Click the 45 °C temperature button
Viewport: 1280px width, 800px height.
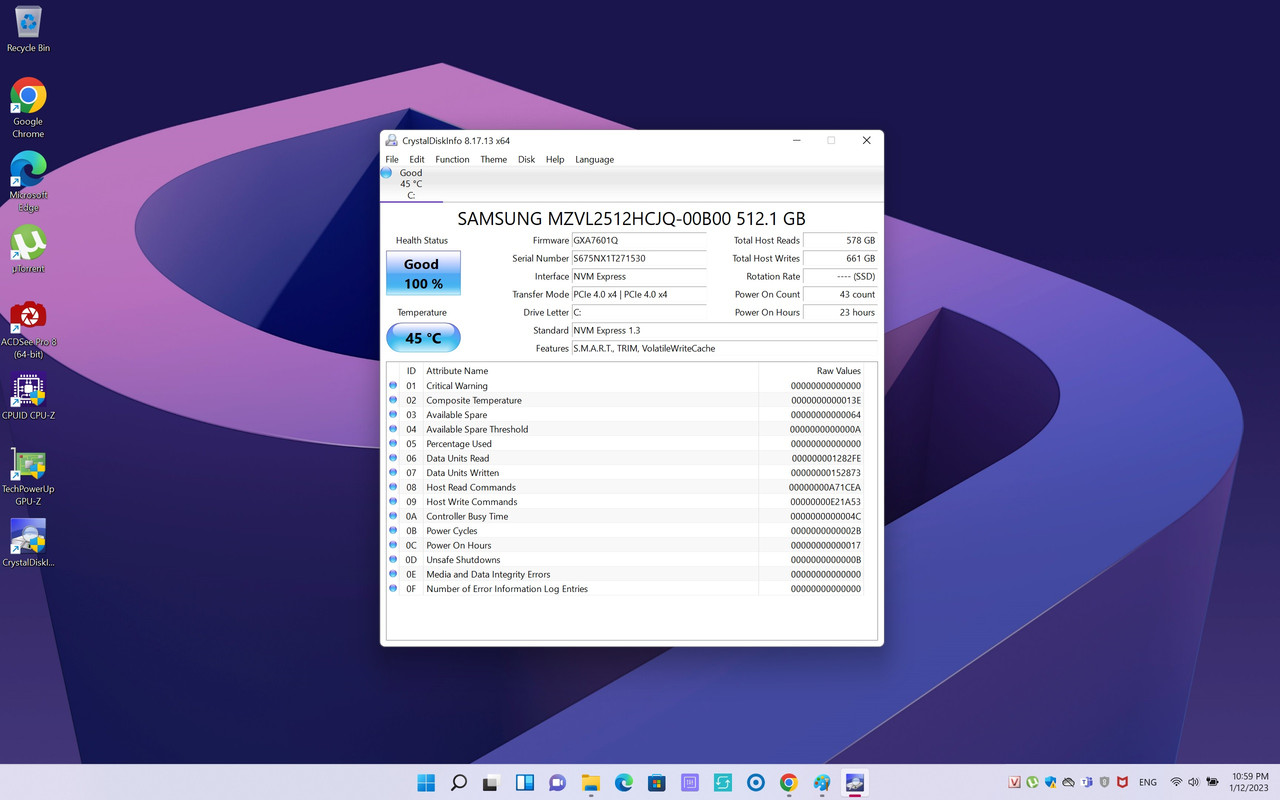423,338
